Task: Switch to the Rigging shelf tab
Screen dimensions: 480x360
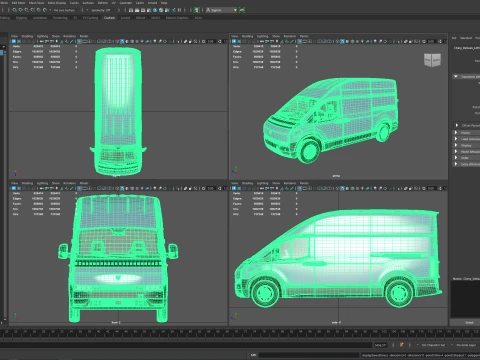Action: [x=21, y=18]
